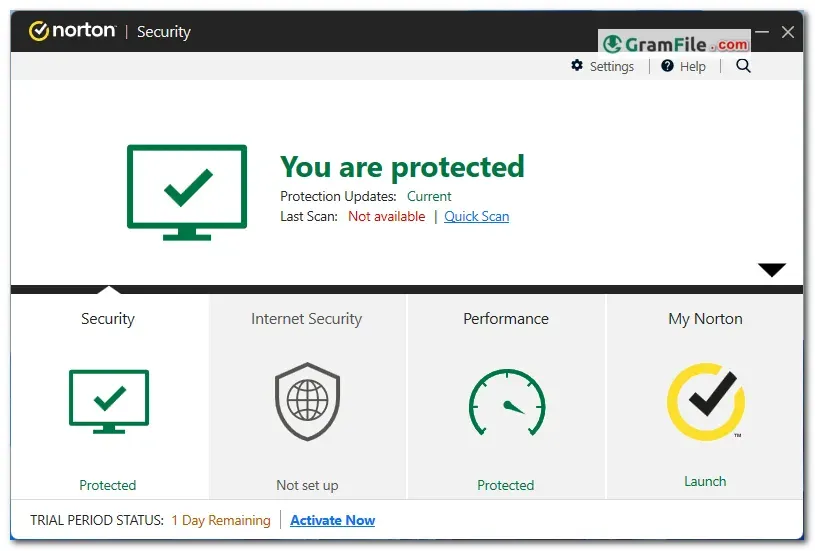Click the Security tile monitor icon
815x551 pixels.
[x=109, y=401]
